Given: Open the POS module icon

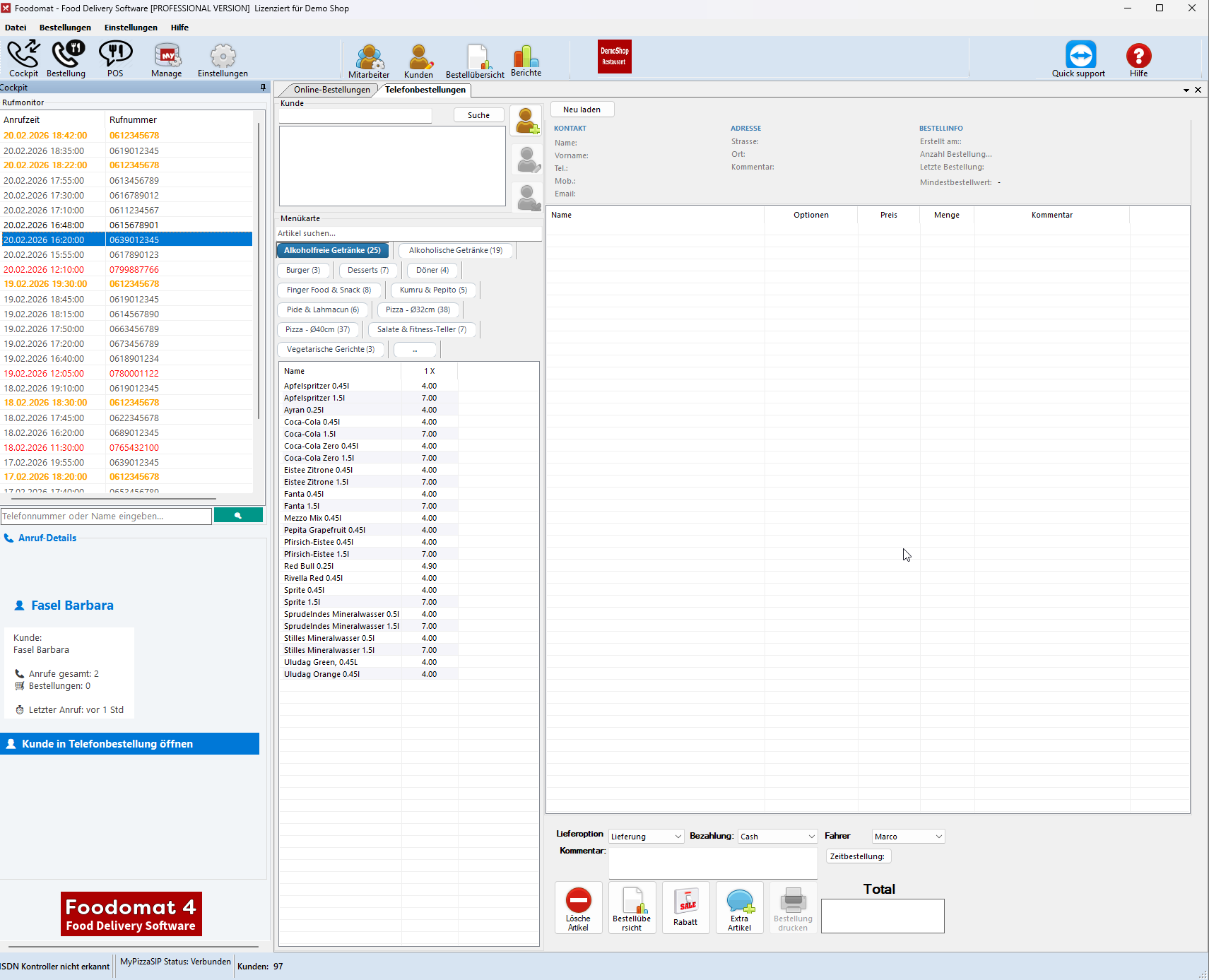Looking at the screenshot, I should pos(115,55).
